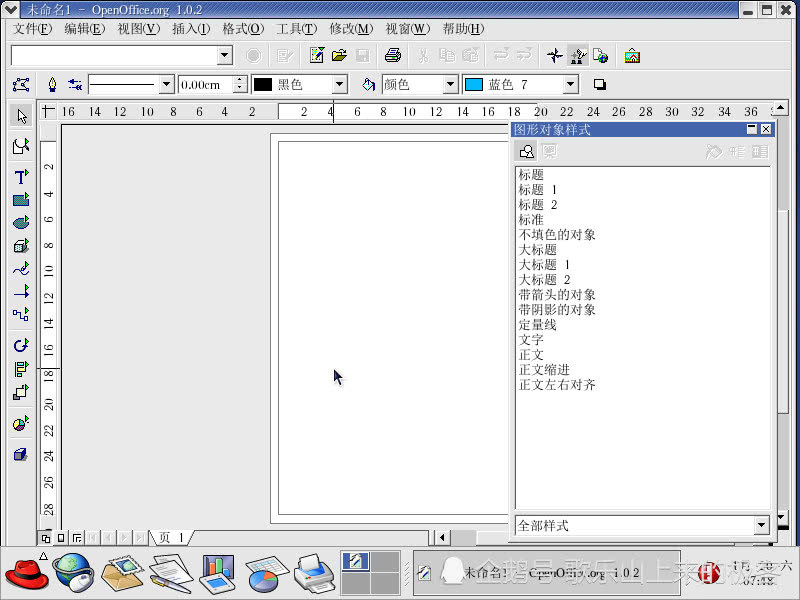Open the 全部样式 filter dropdown
The width and height of the screenshot is (800, 600).
pos(761,525)
